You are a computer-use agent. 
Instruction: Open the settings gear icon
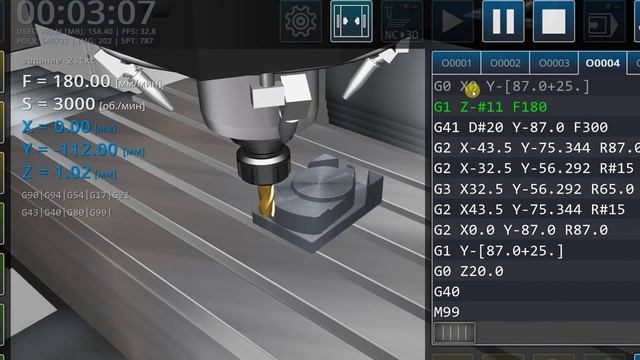tap(300, 21)
